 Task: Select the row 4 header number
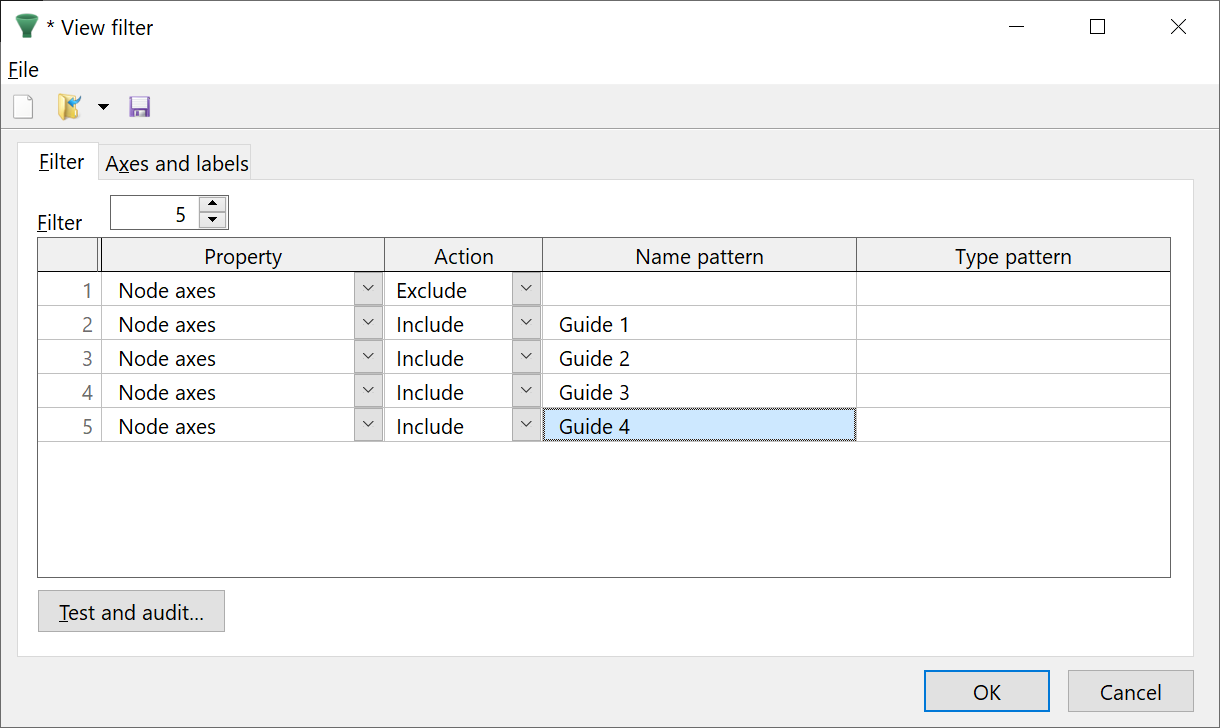(70, 392)
